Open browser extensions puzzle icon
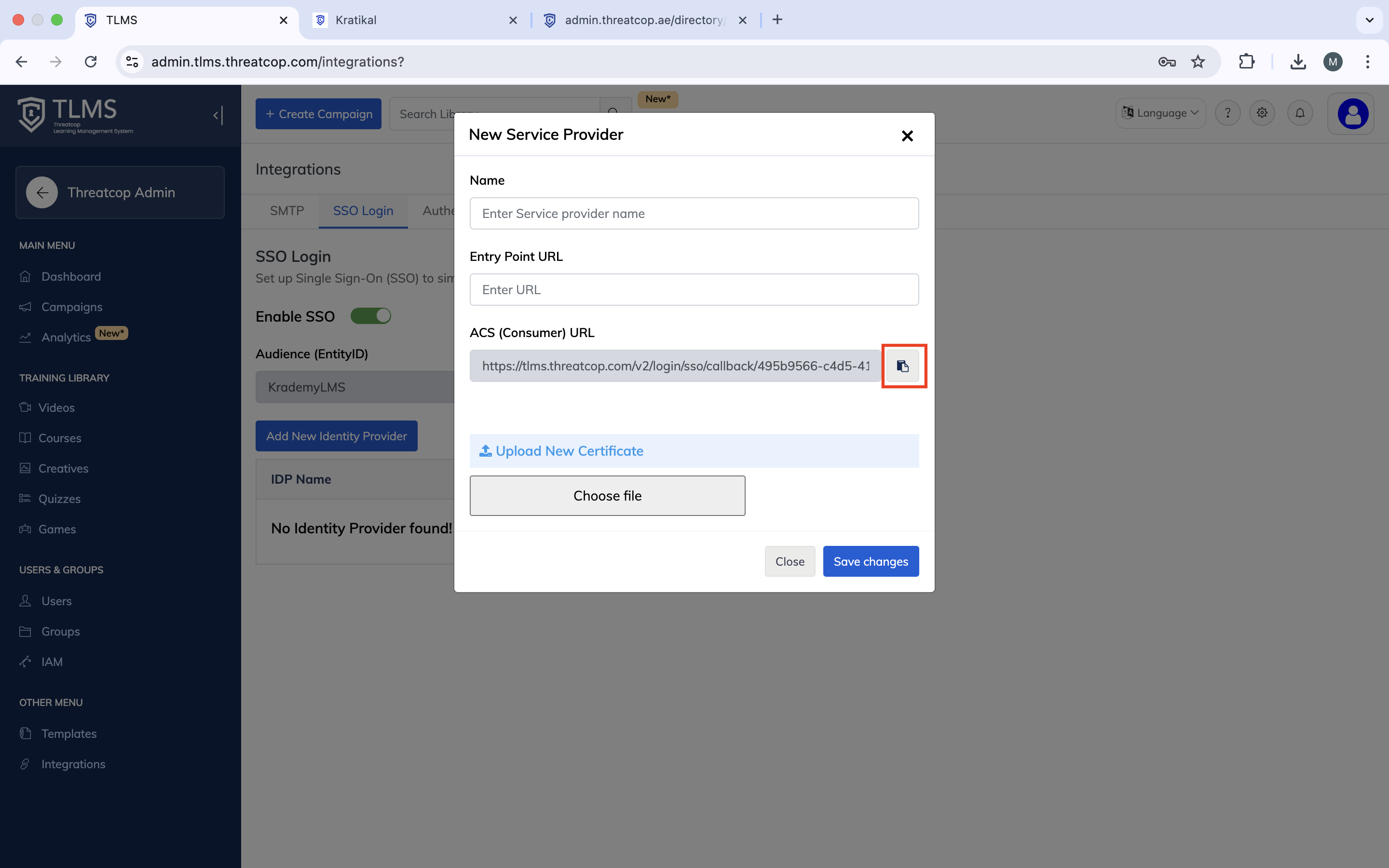The height and width of the screenshot is (868, 1389). 1246,61
